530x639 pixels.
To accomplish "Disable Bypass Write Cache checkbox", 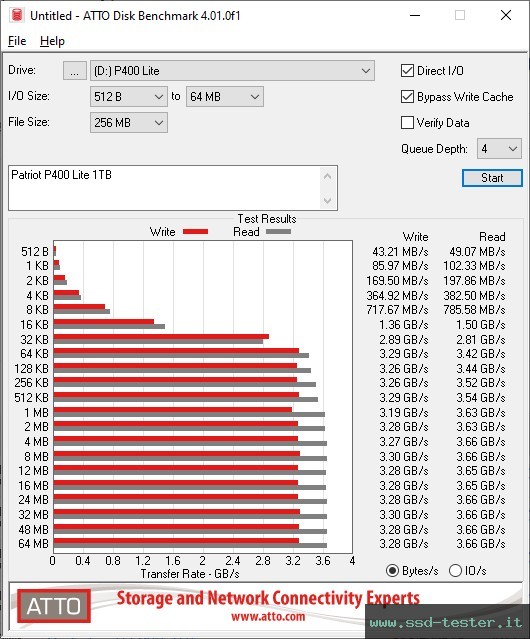I will click(407, 97).
